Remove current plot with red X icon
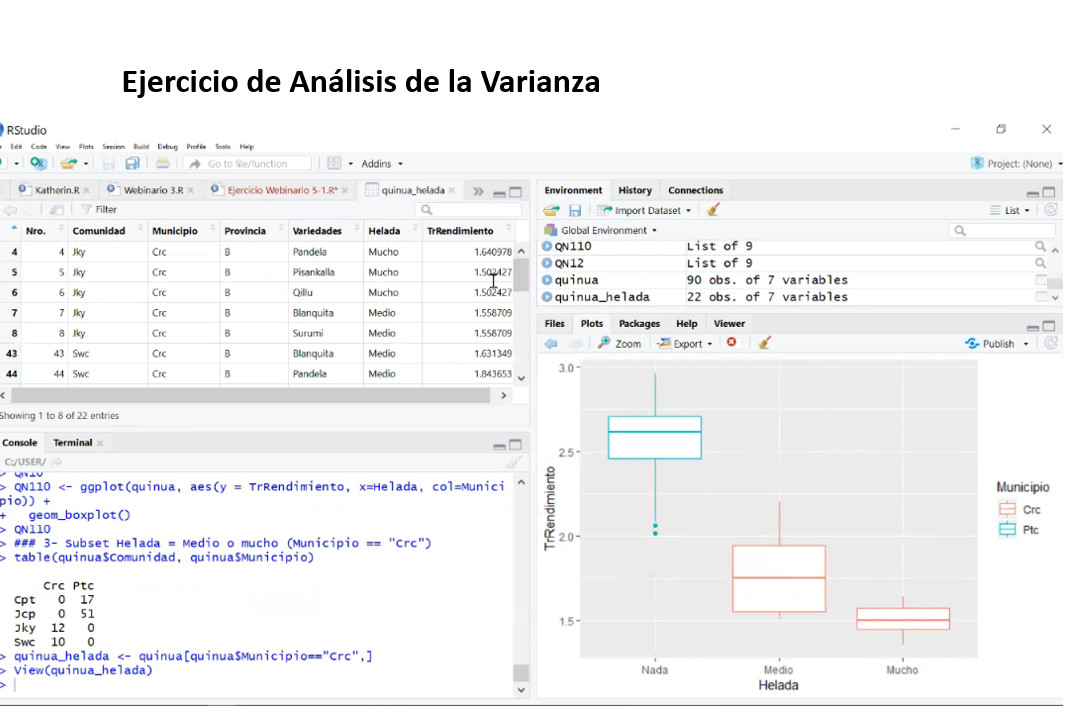This screenshot has width=1070, height=713. 731,343
